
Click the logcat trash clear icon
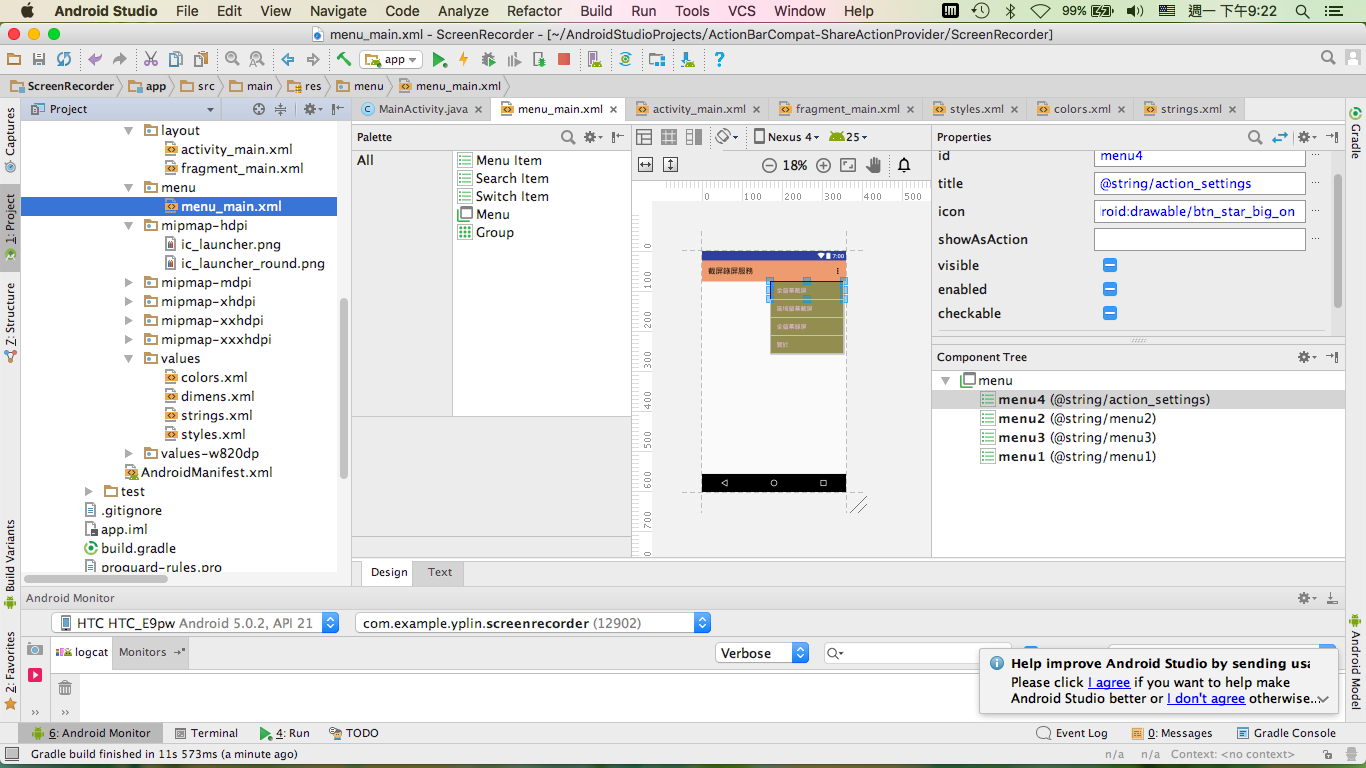(x=65, y=687)
